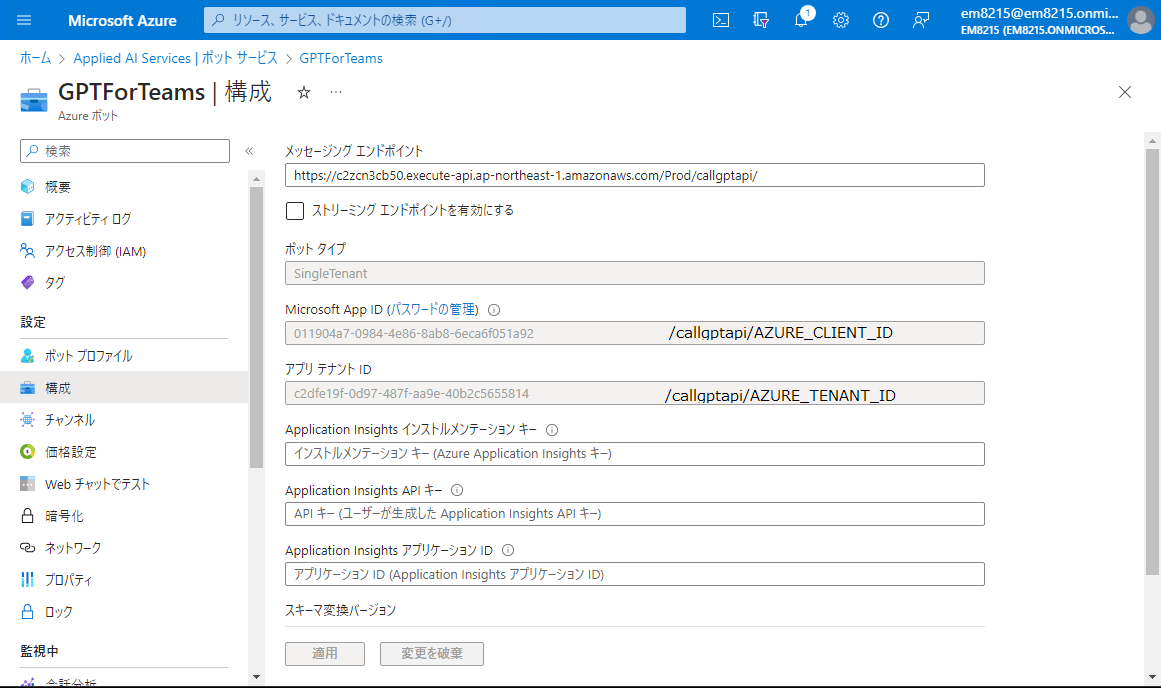Viewport: 1161px width, 688px height.
Task: Click the 価格設定 icon in the sidebar
Action: [27, 452]
